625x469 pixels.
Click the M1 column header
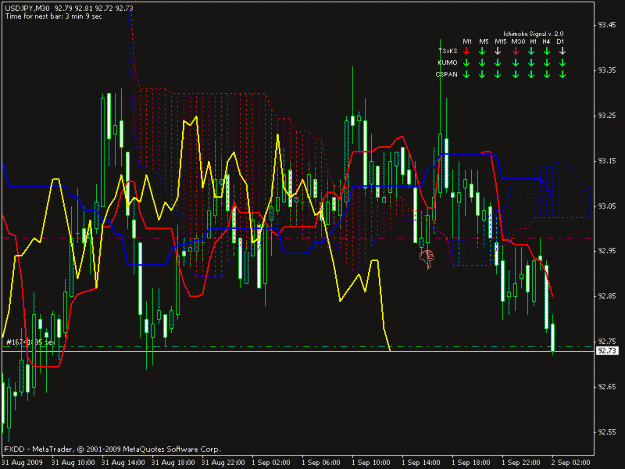point(467,41)
